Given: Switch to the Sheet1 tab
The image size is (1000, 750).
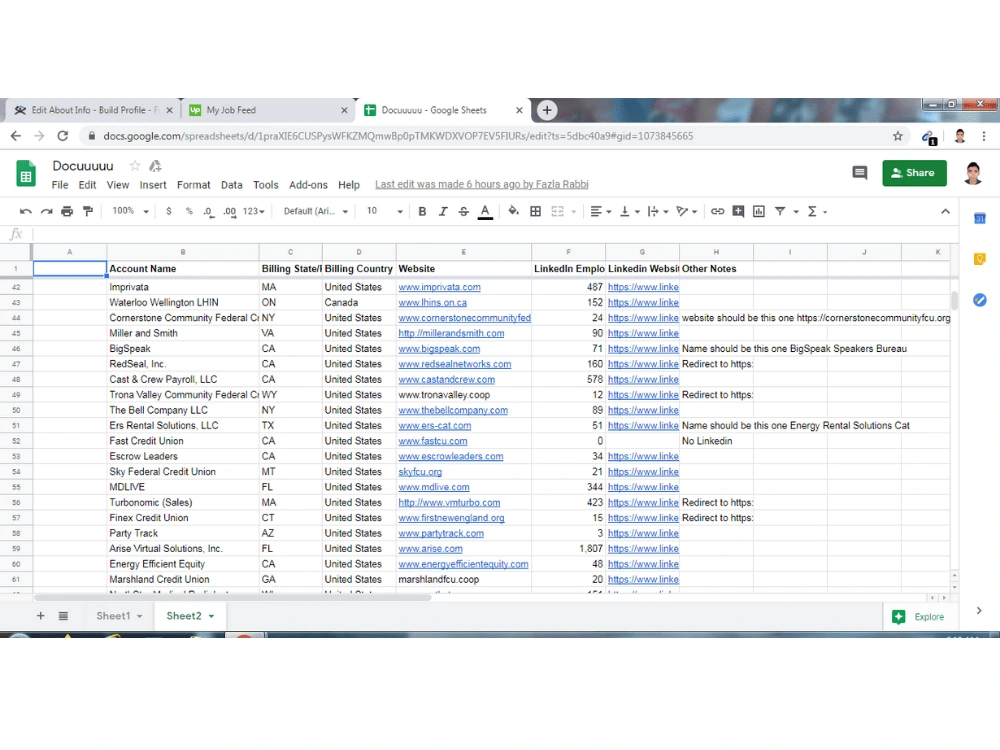Looking at the screenshot, I should click(112, 615).
